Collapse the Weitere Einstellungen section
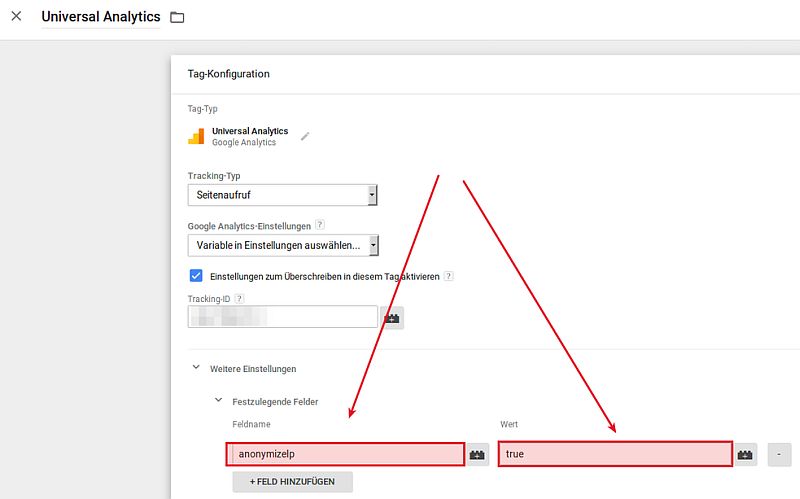The image size is (800, 499). click(196, 367)
